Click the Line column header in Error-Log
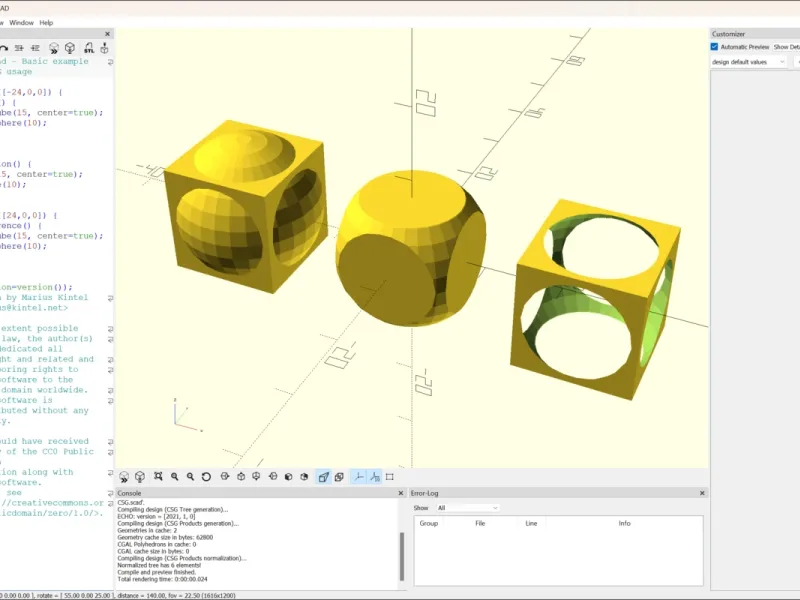 click(x=531, y=523)
